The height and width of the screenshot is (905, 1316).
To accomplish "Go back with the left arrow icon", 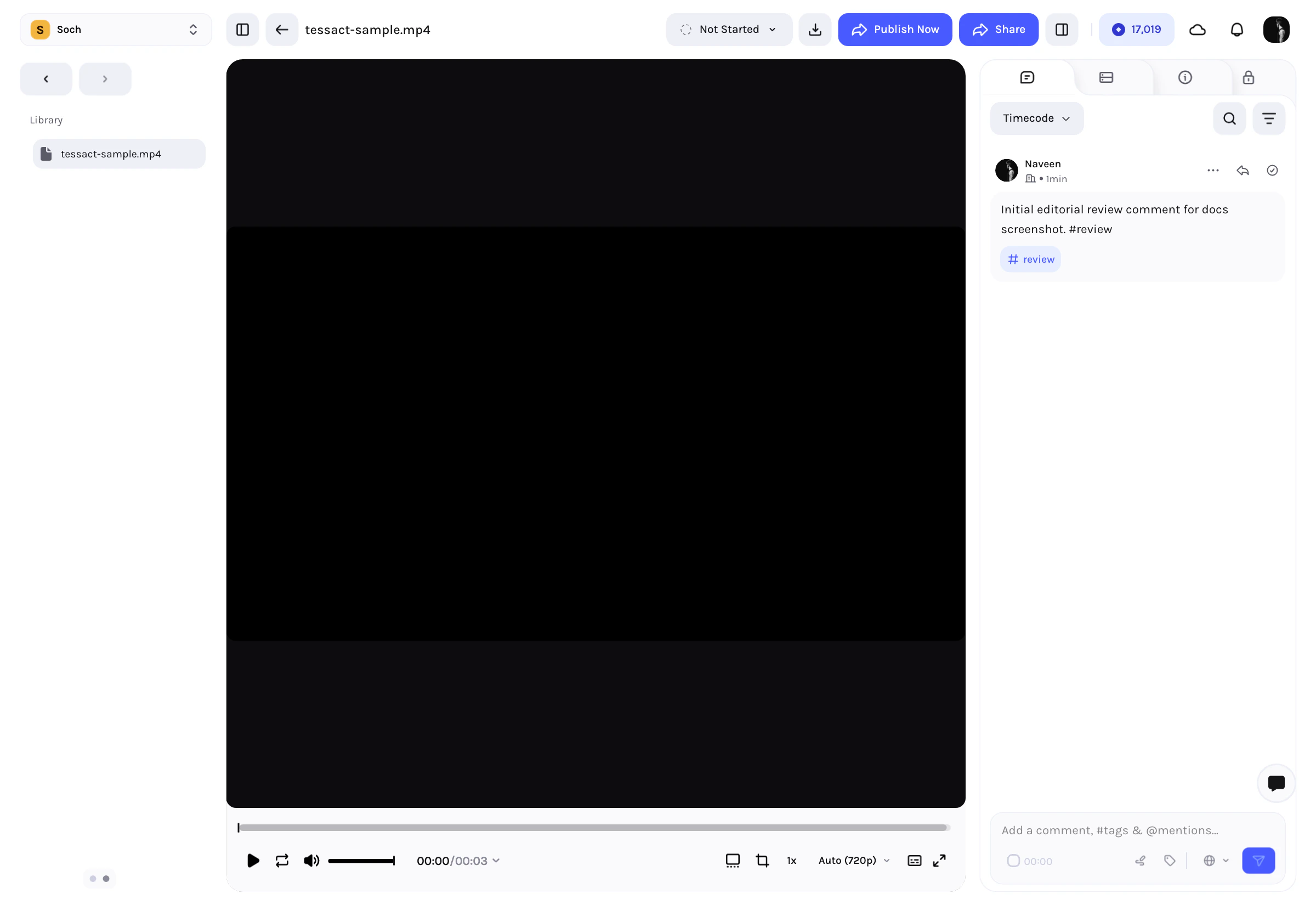I will click(x=282, y=30).
